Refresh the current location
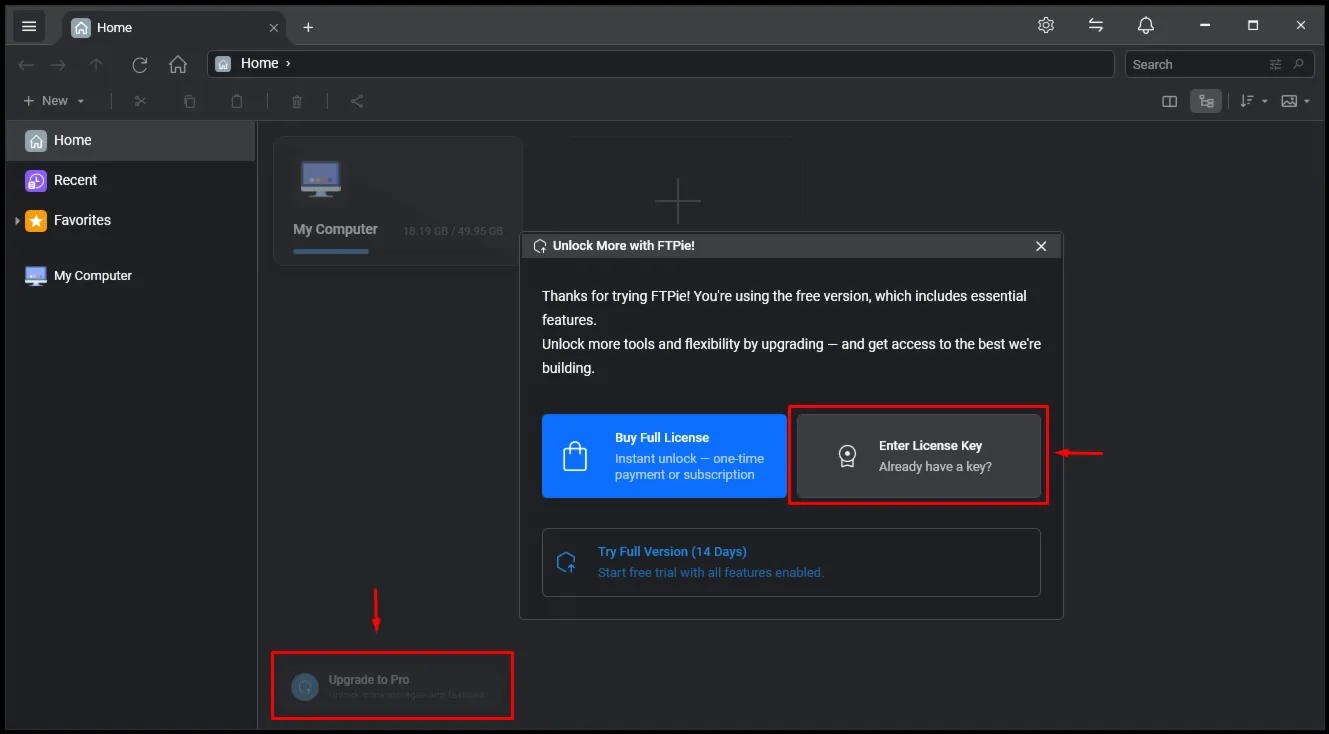1329x734 pixels. [140, 65]
